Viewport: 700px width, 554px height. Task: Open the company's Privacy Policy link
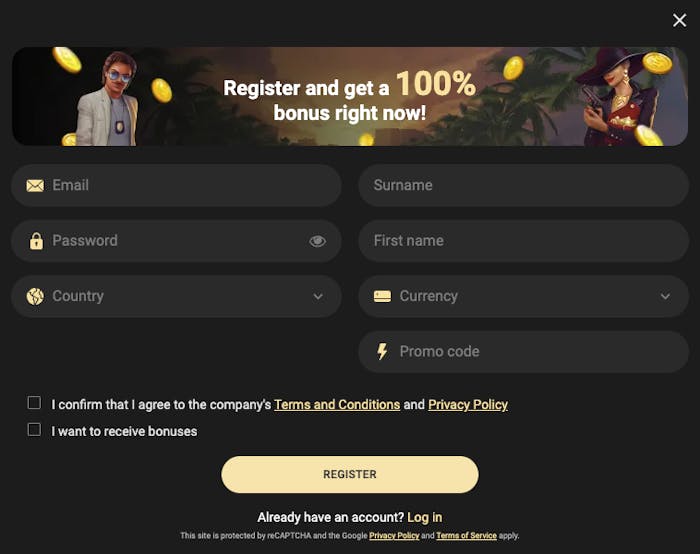point(468,405)
